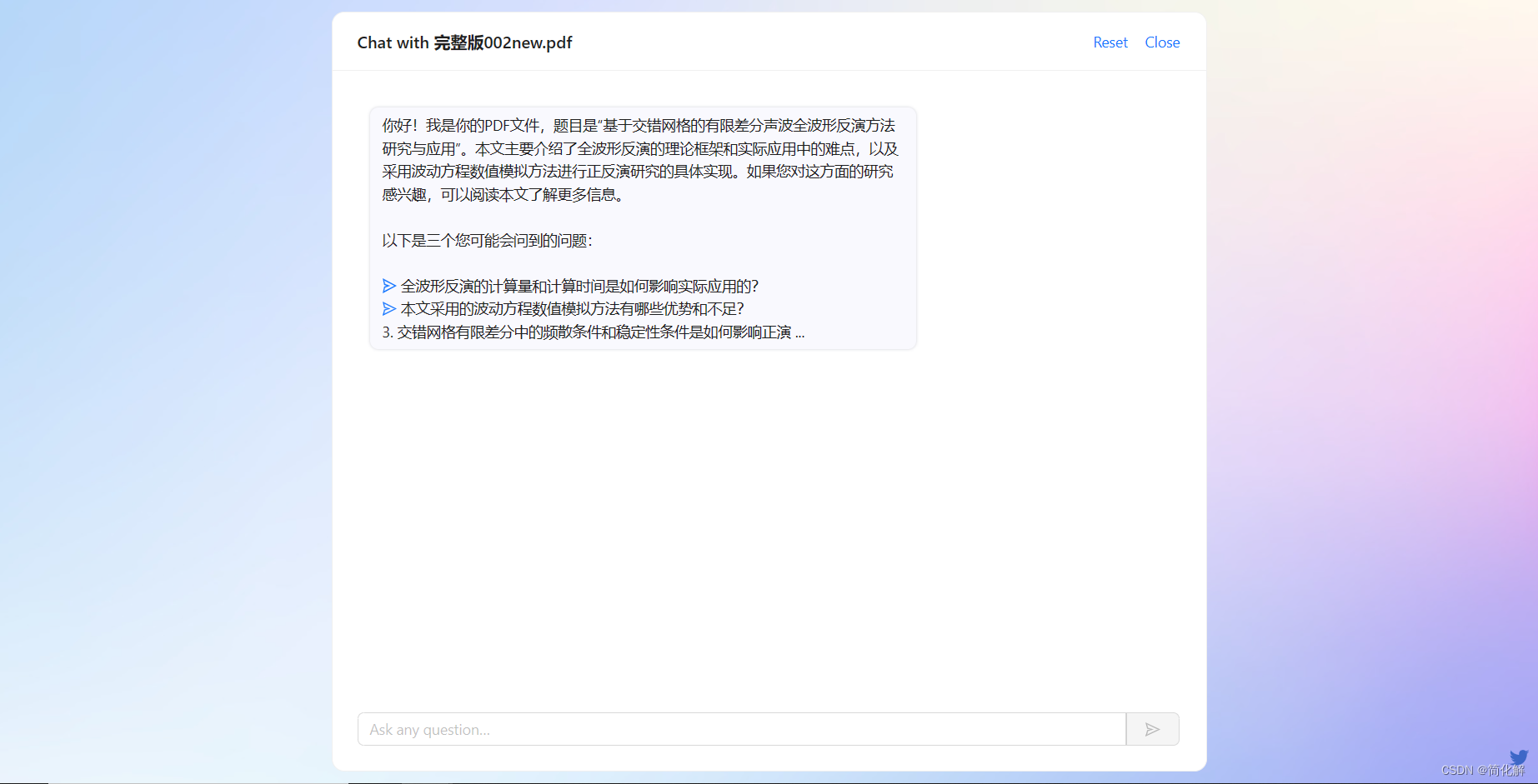Click the 完整版002new.pdf file name
This screenshot has height=784, width=1538.
click(503, 42)
